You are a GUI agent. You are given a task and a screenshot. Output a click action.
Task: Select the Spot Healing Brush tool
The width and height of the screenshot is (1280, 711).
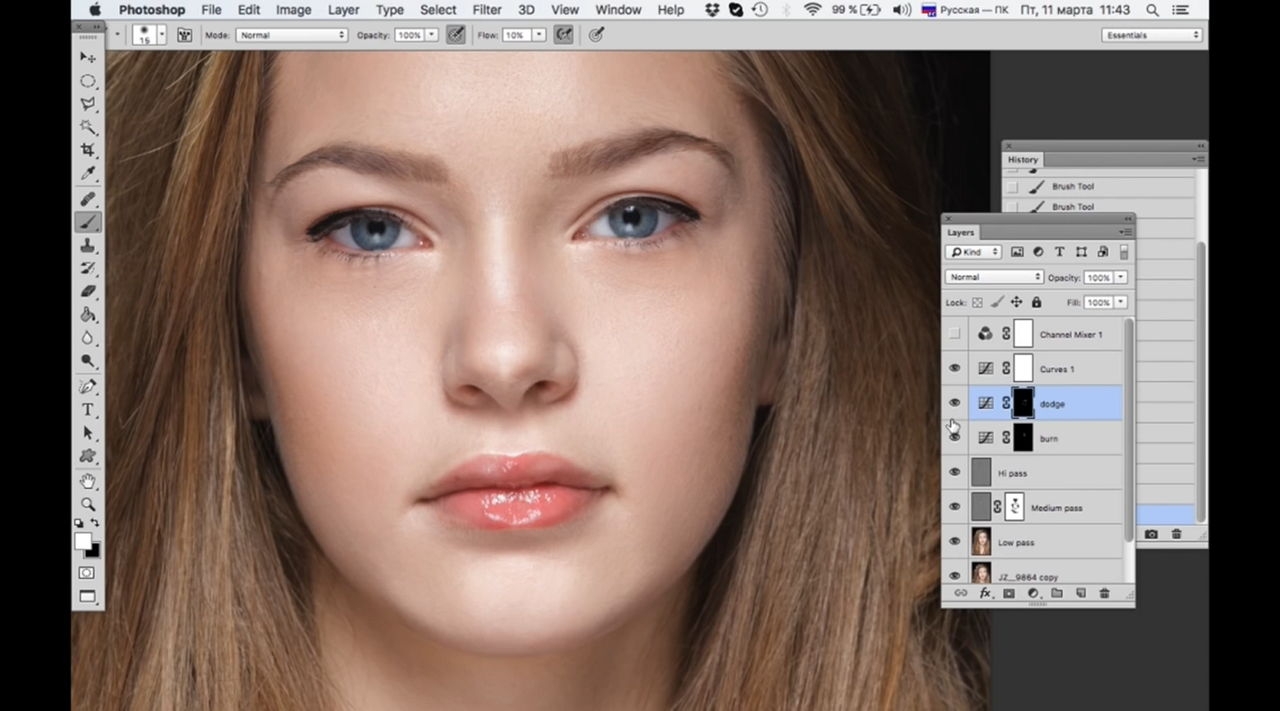click(x=88, y=199)
